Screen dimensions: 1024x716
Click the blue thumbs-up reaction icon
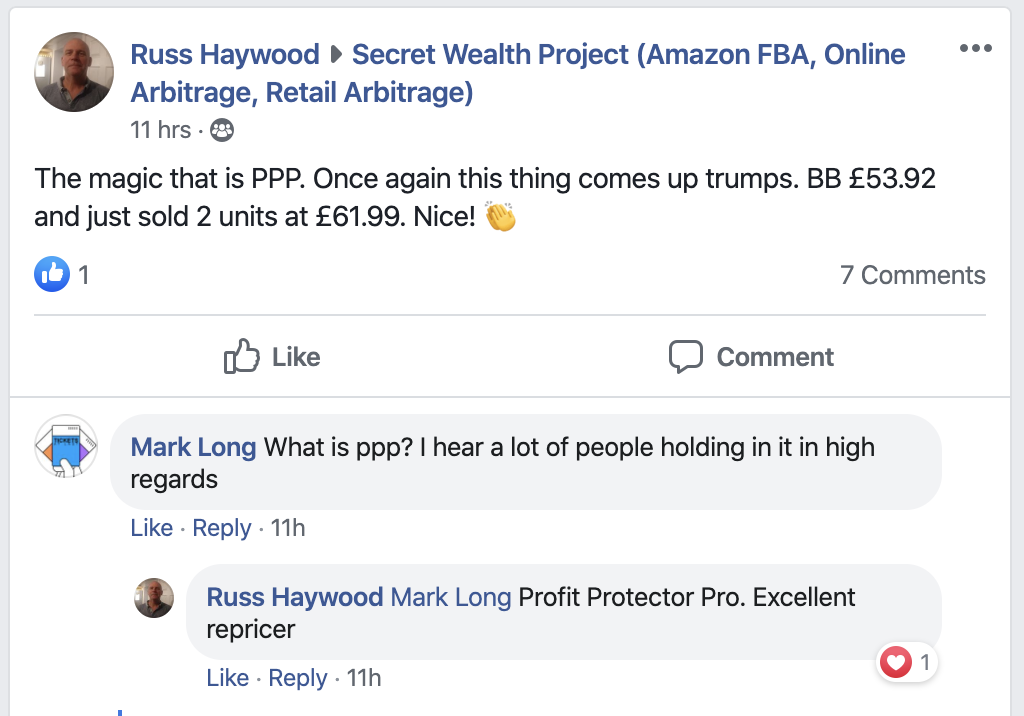click(51, 275)
